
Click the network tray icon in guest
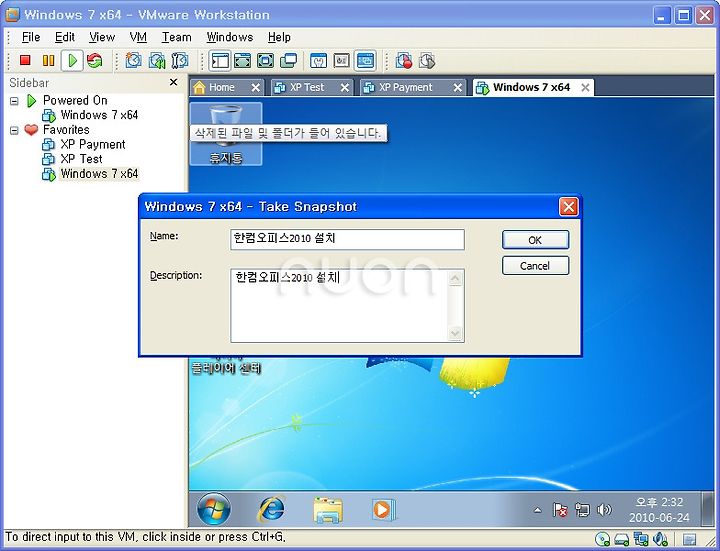[x=582, y=510]
